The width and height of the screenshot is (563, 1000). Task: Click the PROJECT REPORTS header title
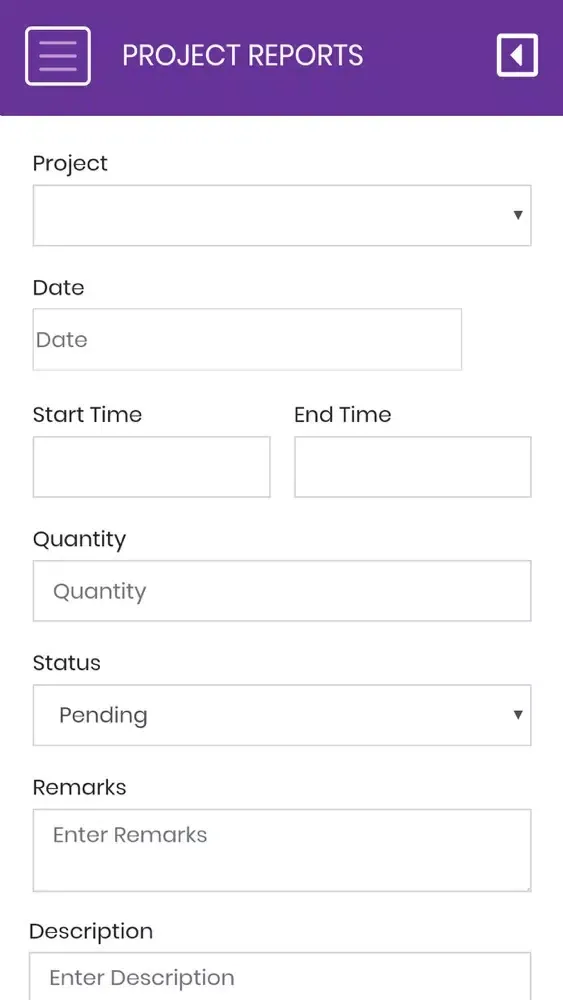(x=243, y=55)
